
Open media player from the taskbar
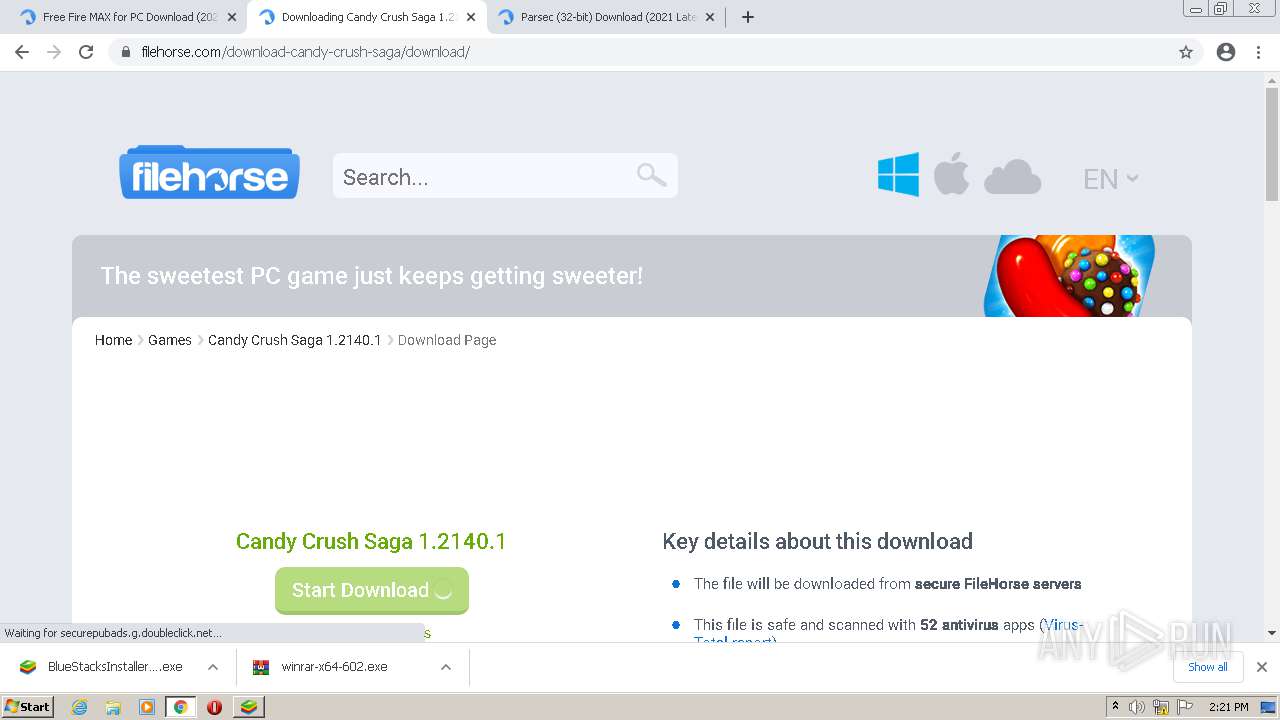coord(146,707)
